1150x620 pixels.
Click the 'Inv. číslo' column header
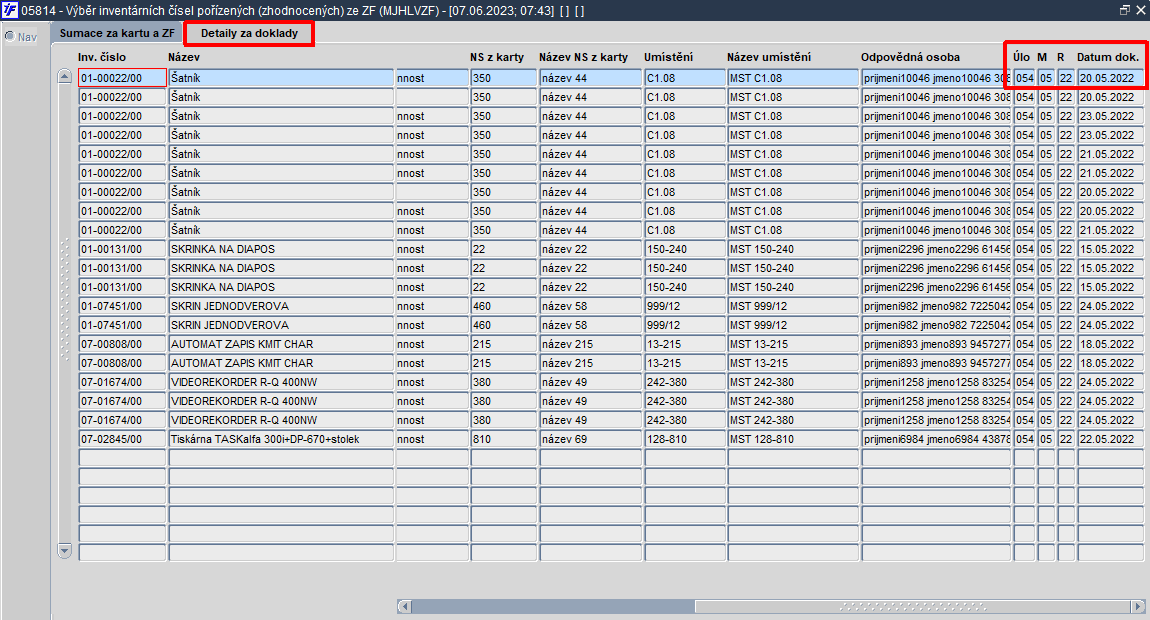(x=102, y=57)
